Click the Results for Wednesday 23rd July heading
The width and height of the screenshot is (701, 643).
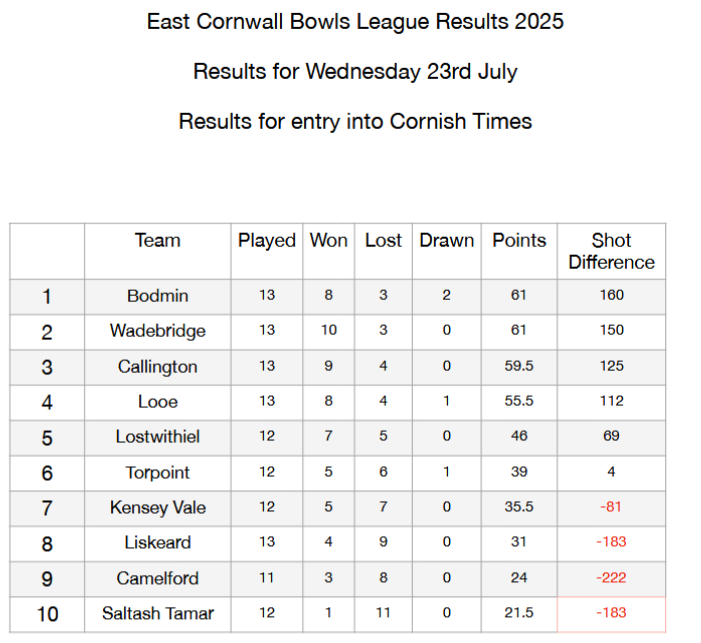(x=355, y=72)
